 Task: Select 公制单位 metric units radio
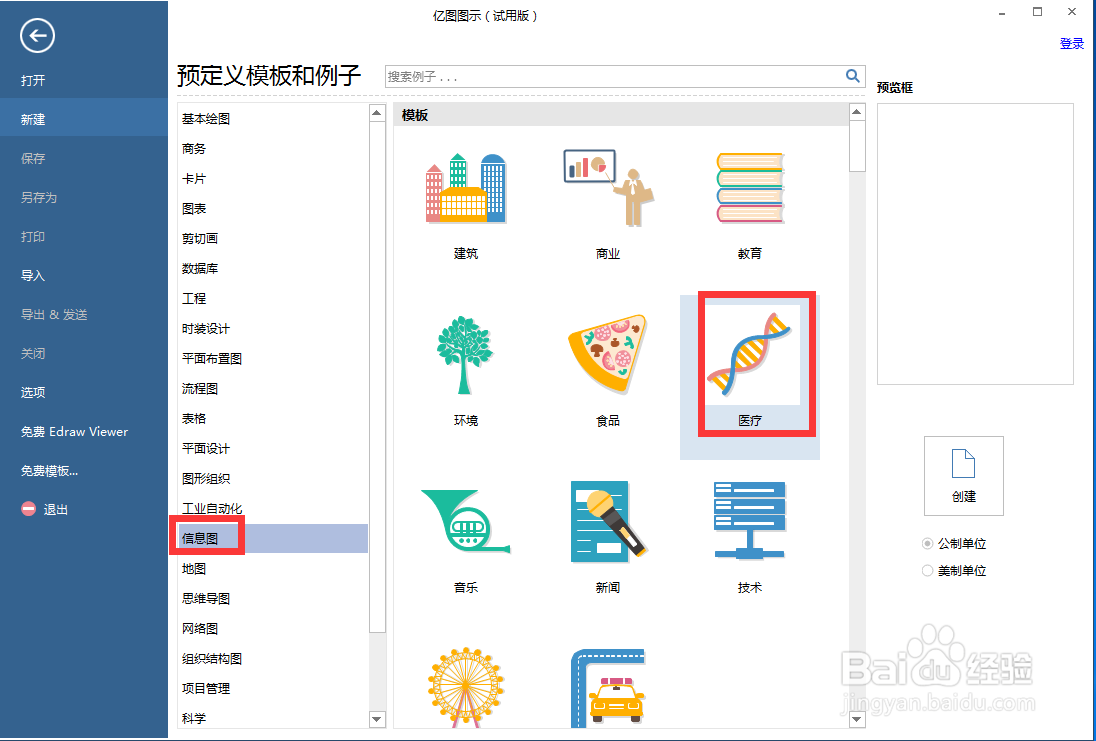coord(928,543)
